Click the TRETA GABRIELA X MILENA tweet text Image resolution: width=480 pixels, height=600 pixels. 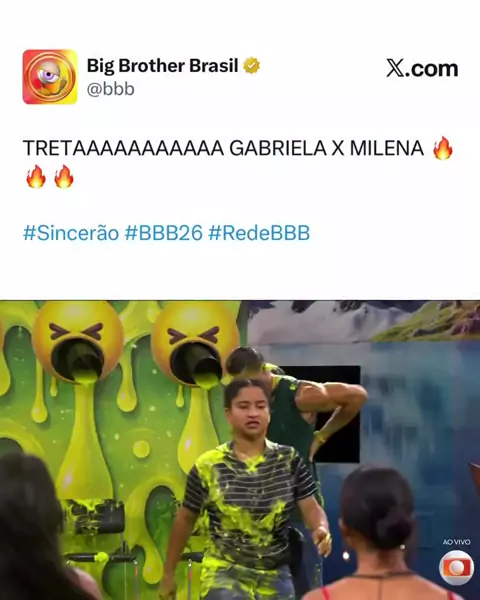click(223, 148)
